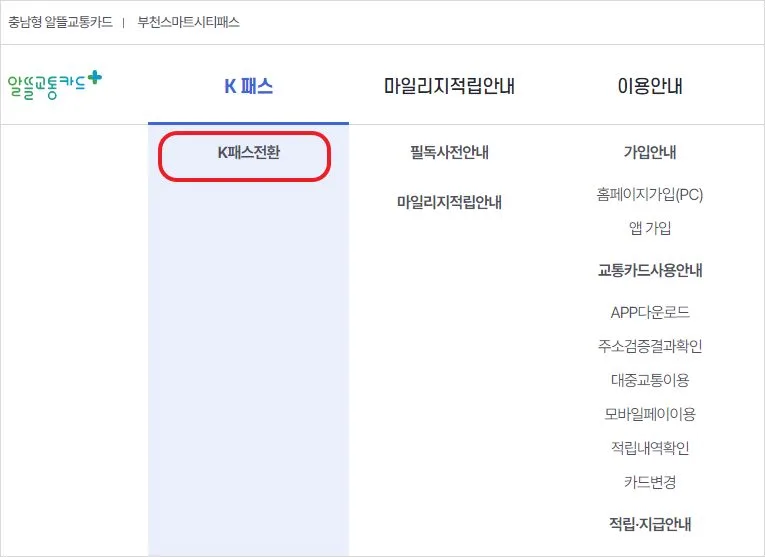Screen dimensions: 765x557
Task: Select the K 패스 top menu
Action: pyautogui.click(x=248, y=86)
